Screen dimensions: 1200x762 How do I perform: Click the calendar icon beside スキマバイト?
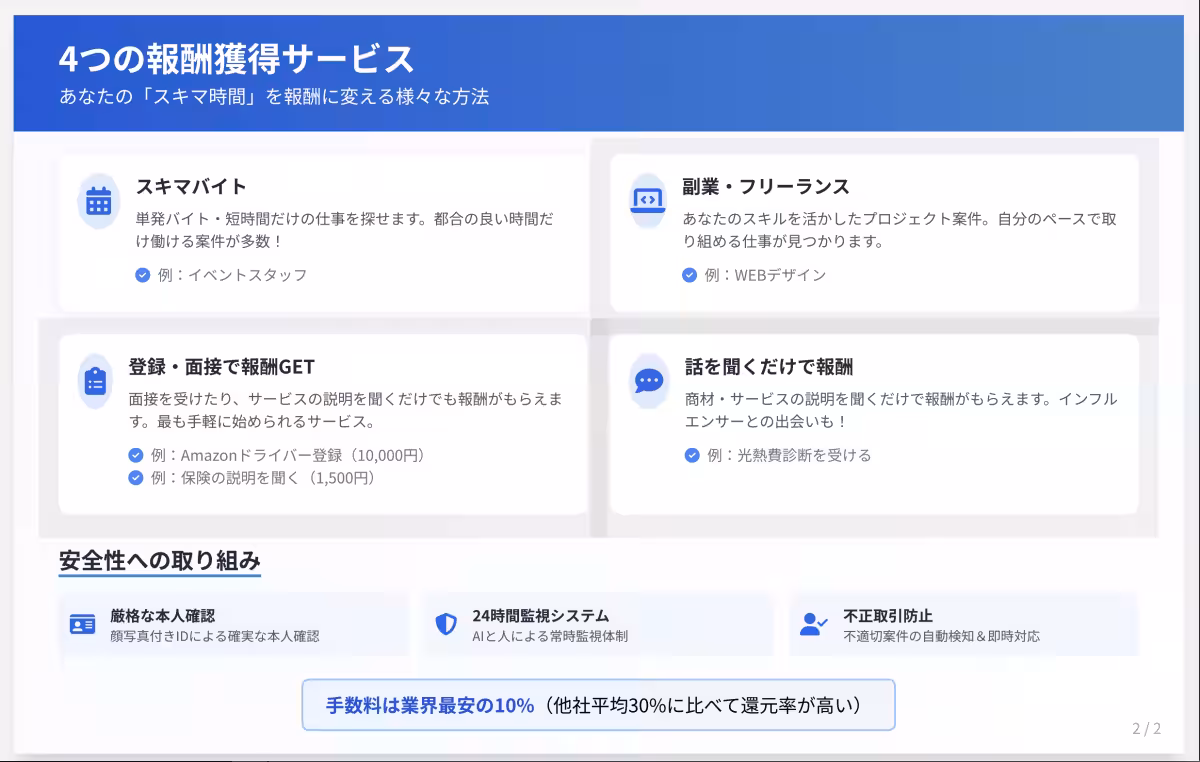pyautogui.click(x=98, y=201)
